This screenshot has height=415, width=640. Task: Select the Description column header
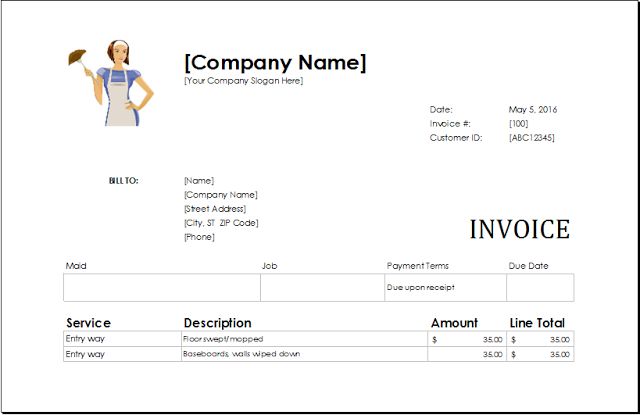click(x=218, y=323)
